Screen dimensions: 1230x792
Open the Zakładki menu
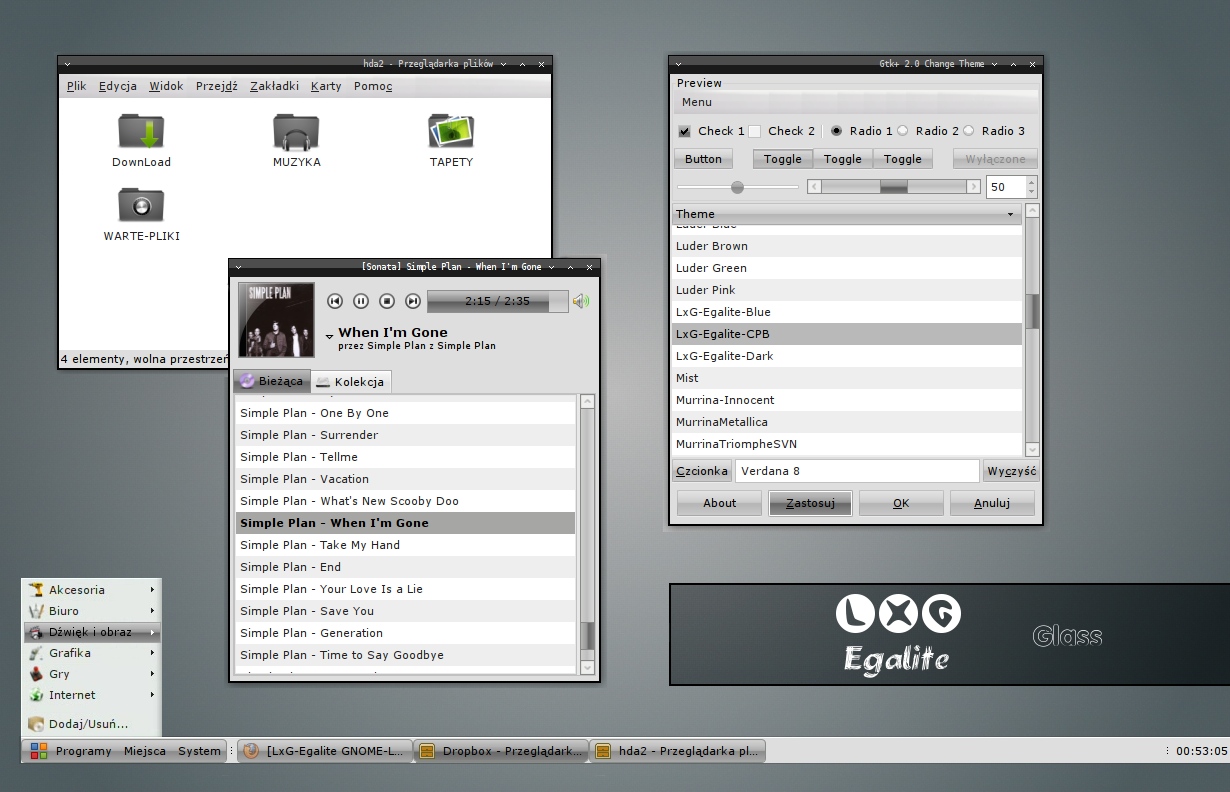(x=274, y=86)
